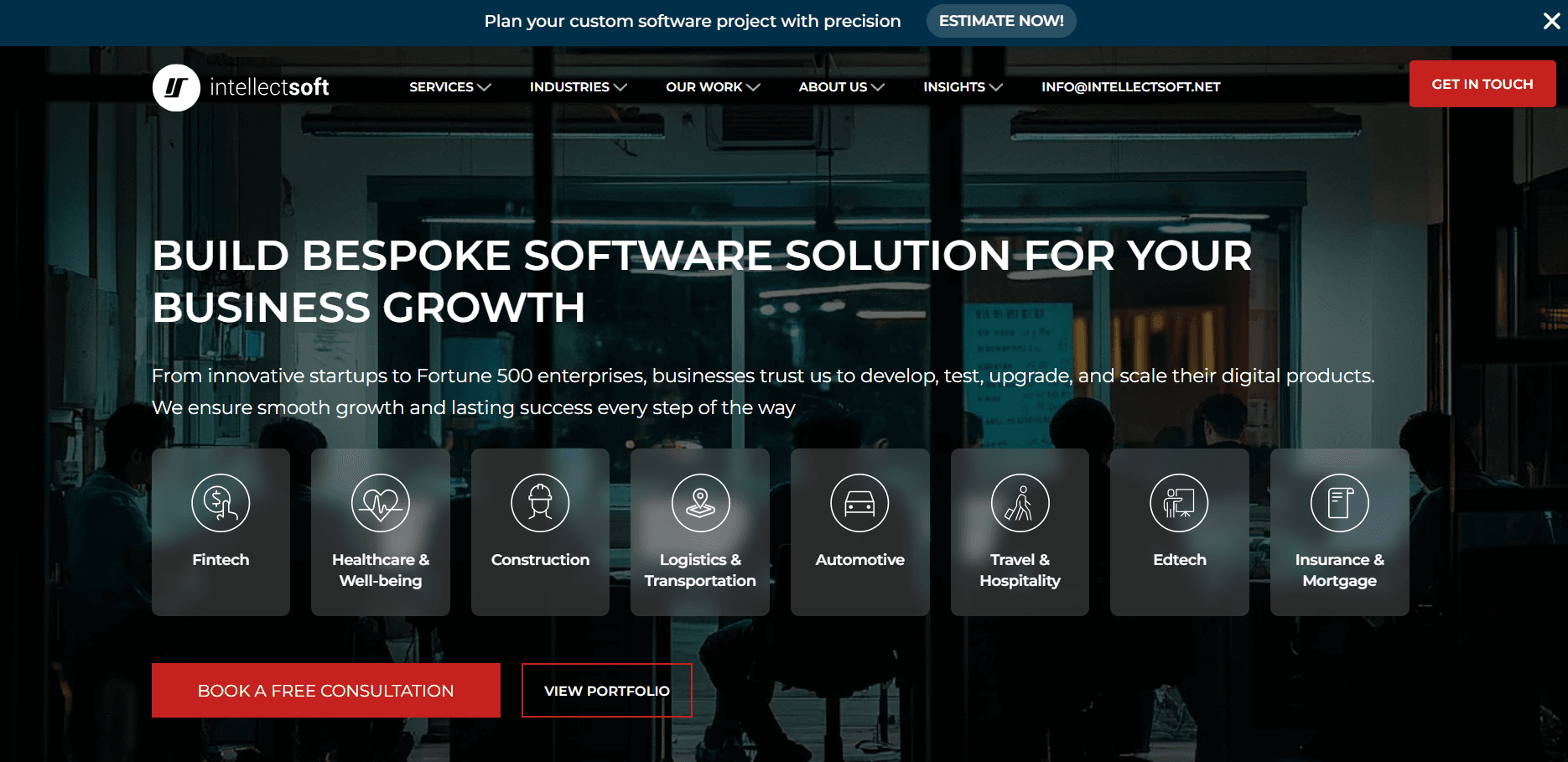Viewport: 1568px width, 762px height.
Task: Select the Edtech presenter icon
Action: pyautogui.click(x=1179, y=503)
